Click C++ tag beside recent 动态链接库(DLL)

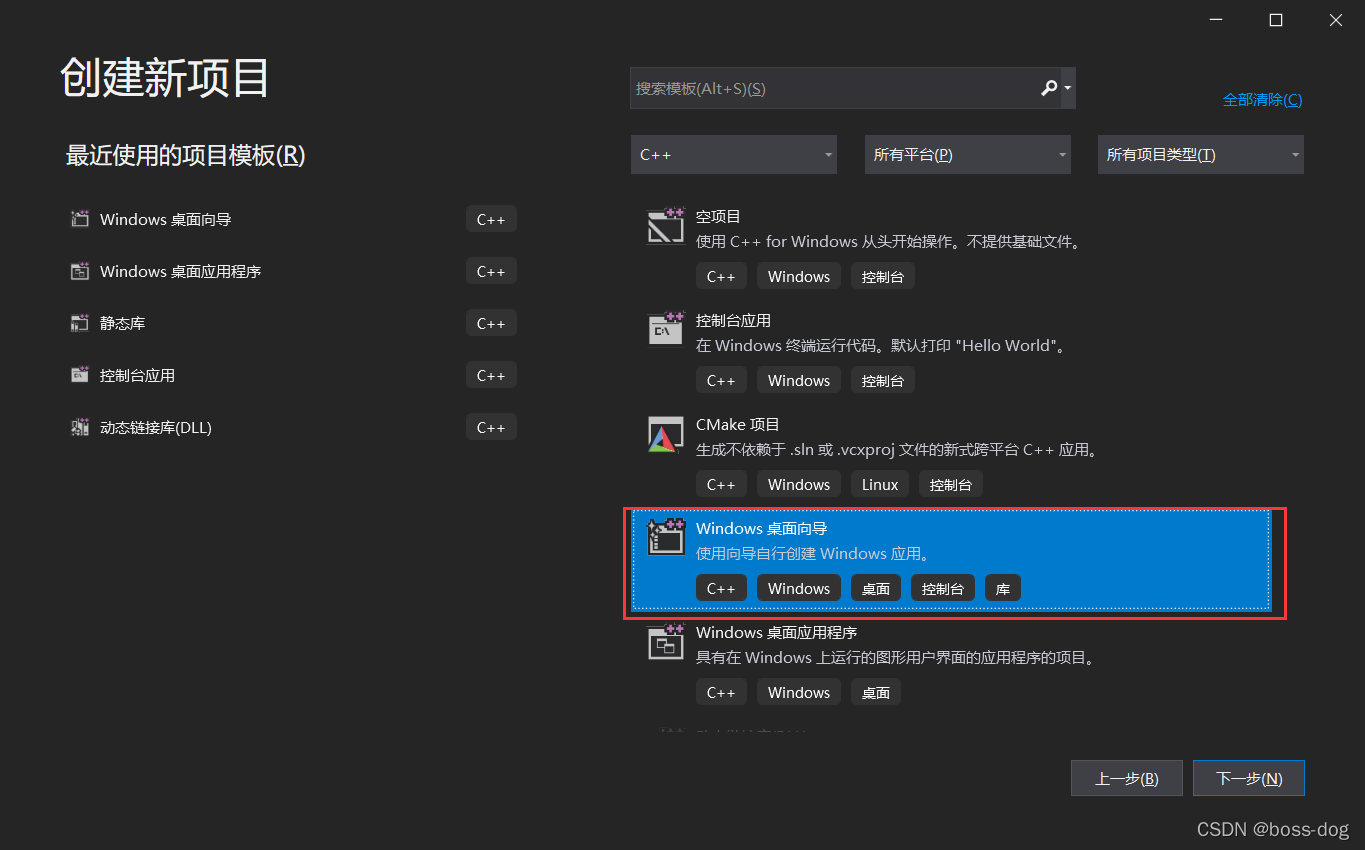491,427
